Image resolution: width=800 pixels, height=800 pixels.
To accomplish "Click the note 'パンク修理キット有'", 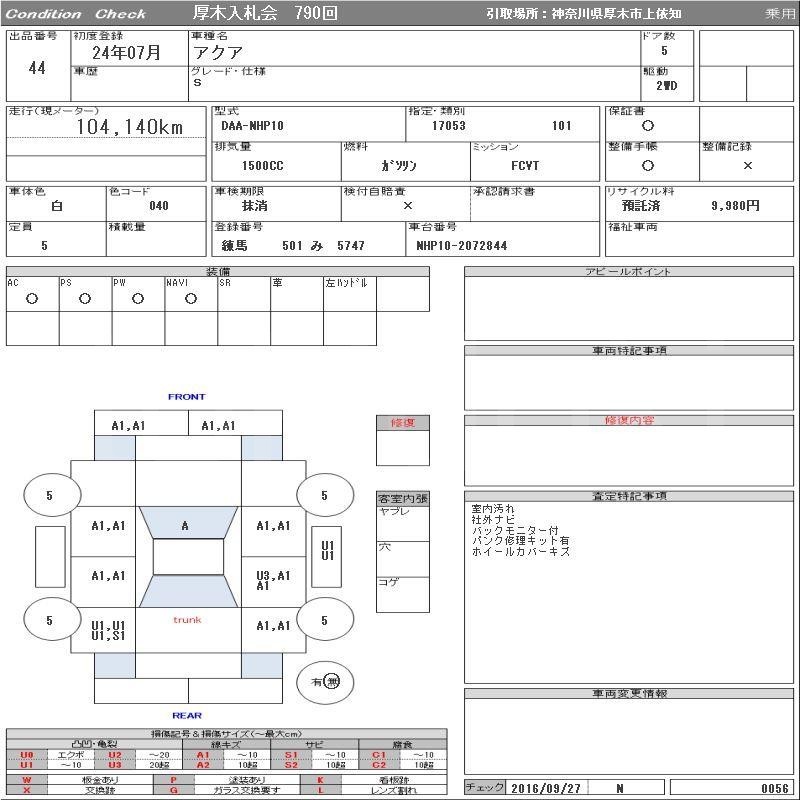I will pyautogui.click(x=520, y=540).
